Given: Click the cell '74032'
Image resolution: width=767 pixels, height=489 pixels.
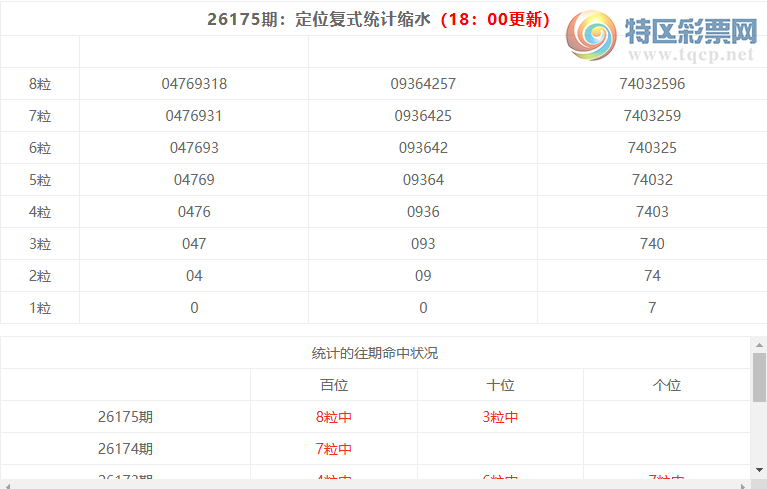Looking at the screenshot, I should click(652, 180).
